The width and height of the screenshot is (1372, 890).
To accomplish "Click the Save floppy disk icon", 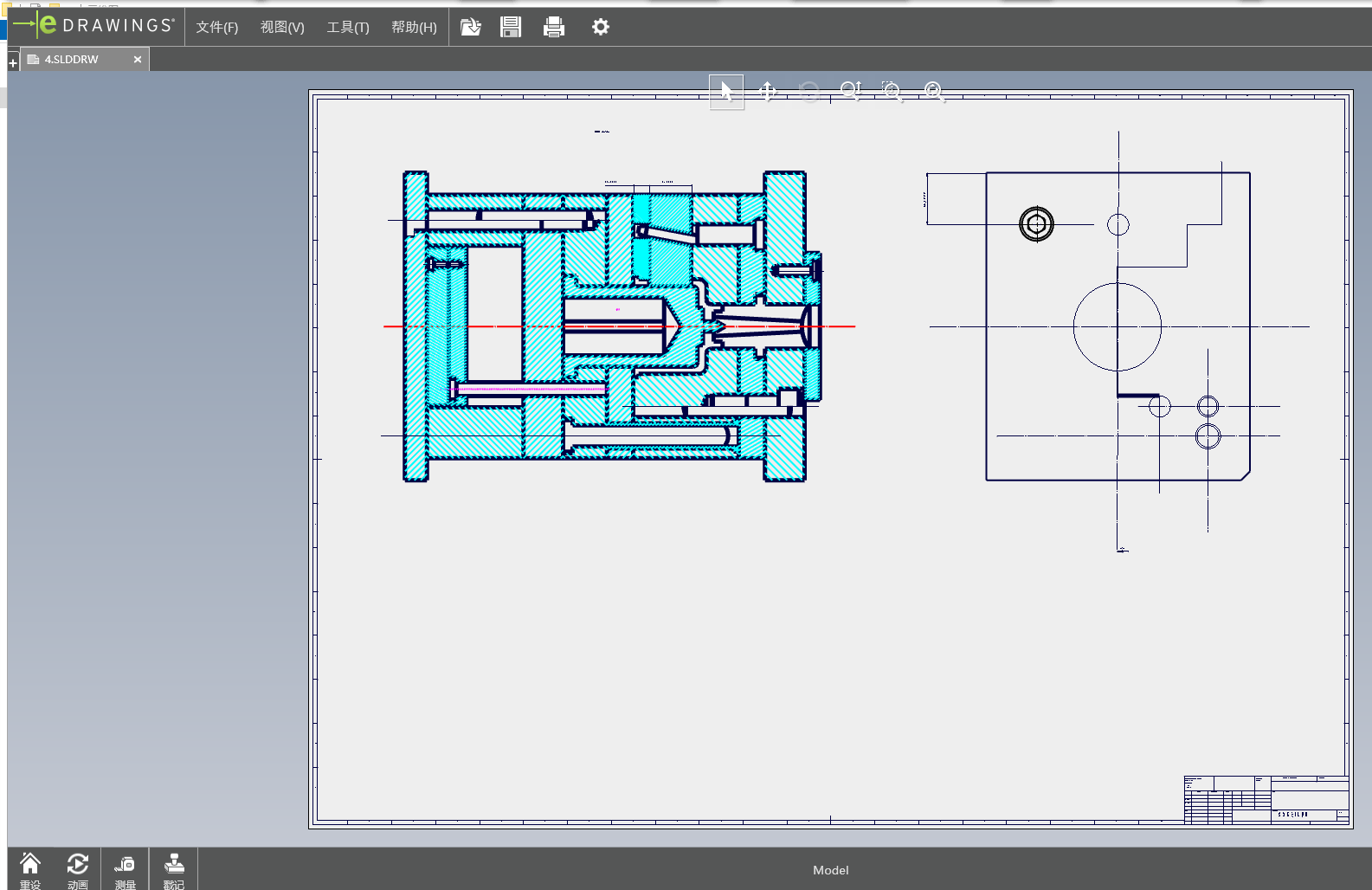I will click(511, 28).
